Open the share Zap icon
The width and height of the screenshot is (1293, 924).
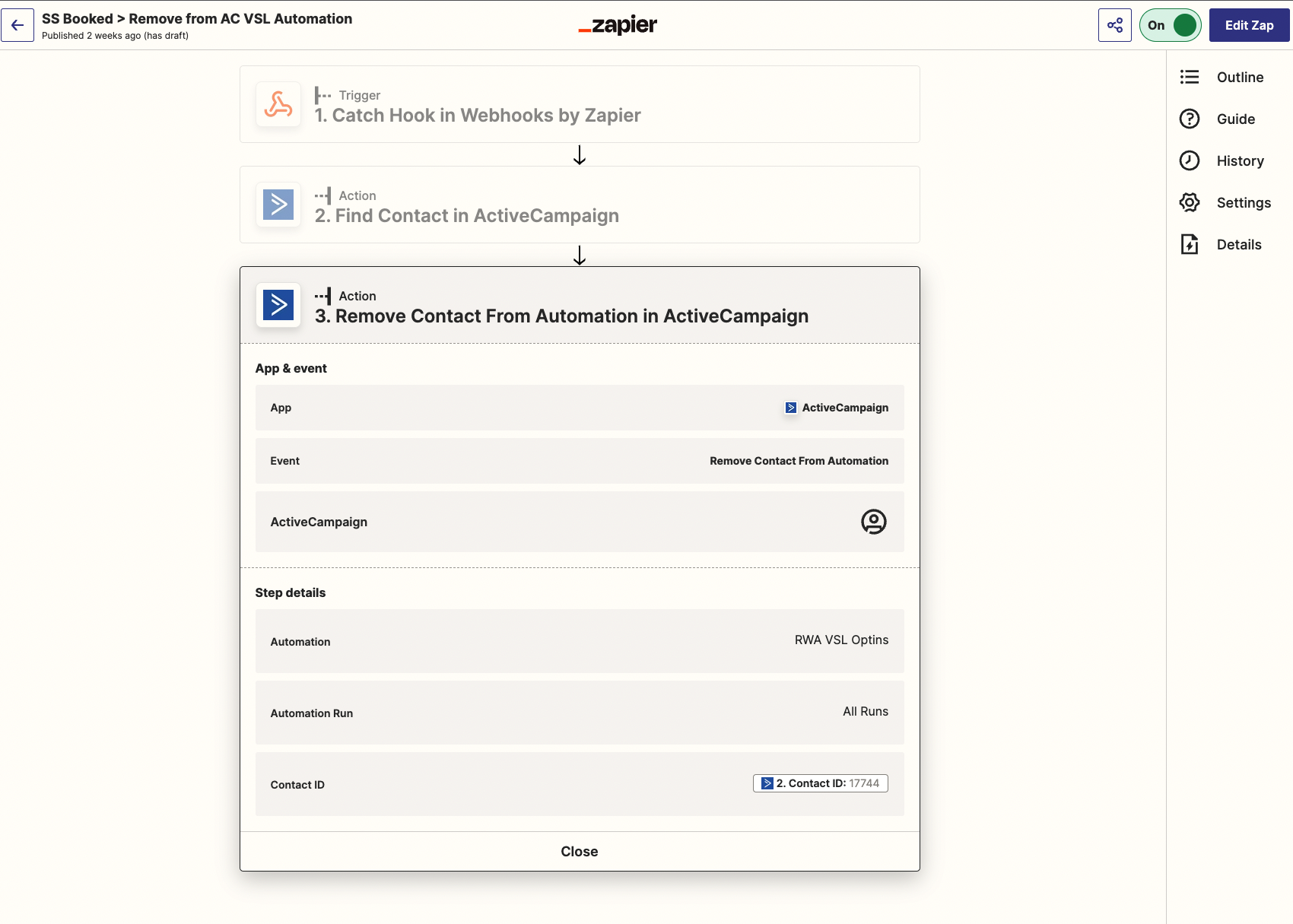coord(1115,25)
